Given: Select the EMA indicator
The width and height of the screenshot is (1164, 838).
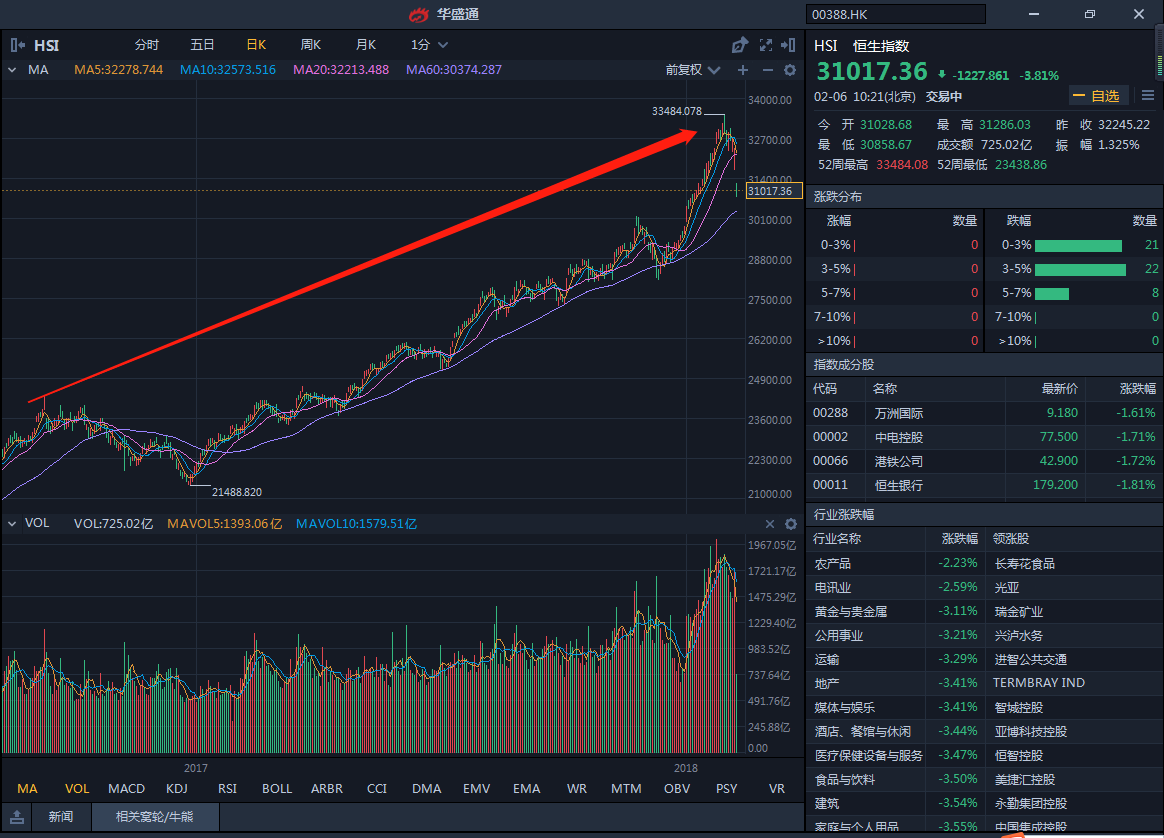Looking at the screenshot, I should click(x=526, y=788).
